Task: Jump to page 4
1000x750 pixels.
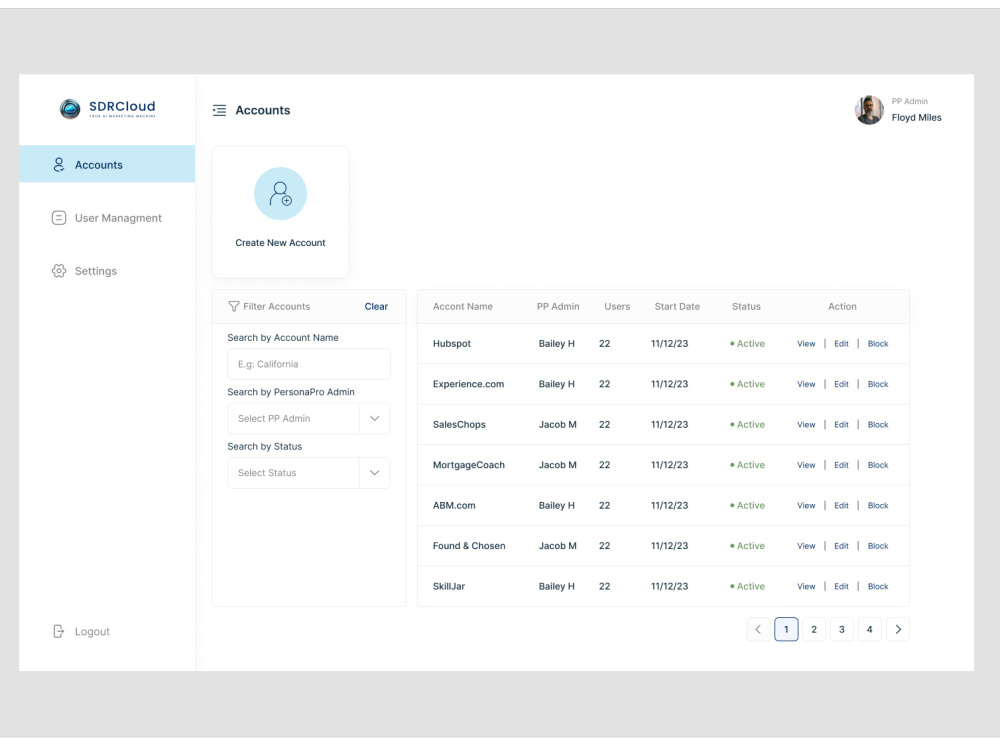Action: [870, 629]
